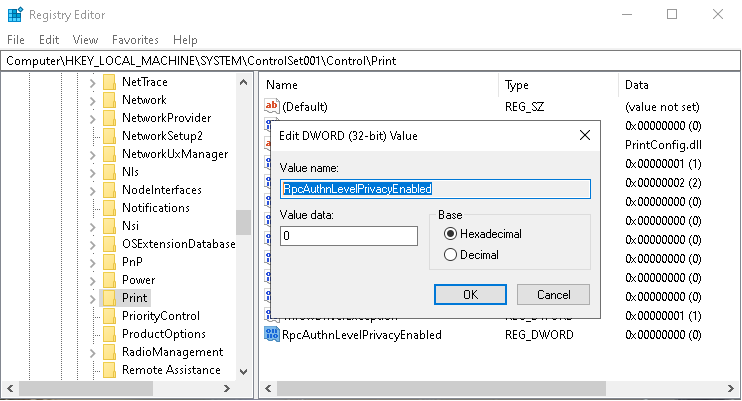Click the tree pane horizontal scroll right arrow
This screenshot has height=401, width=742.
(x=227, y=389)
